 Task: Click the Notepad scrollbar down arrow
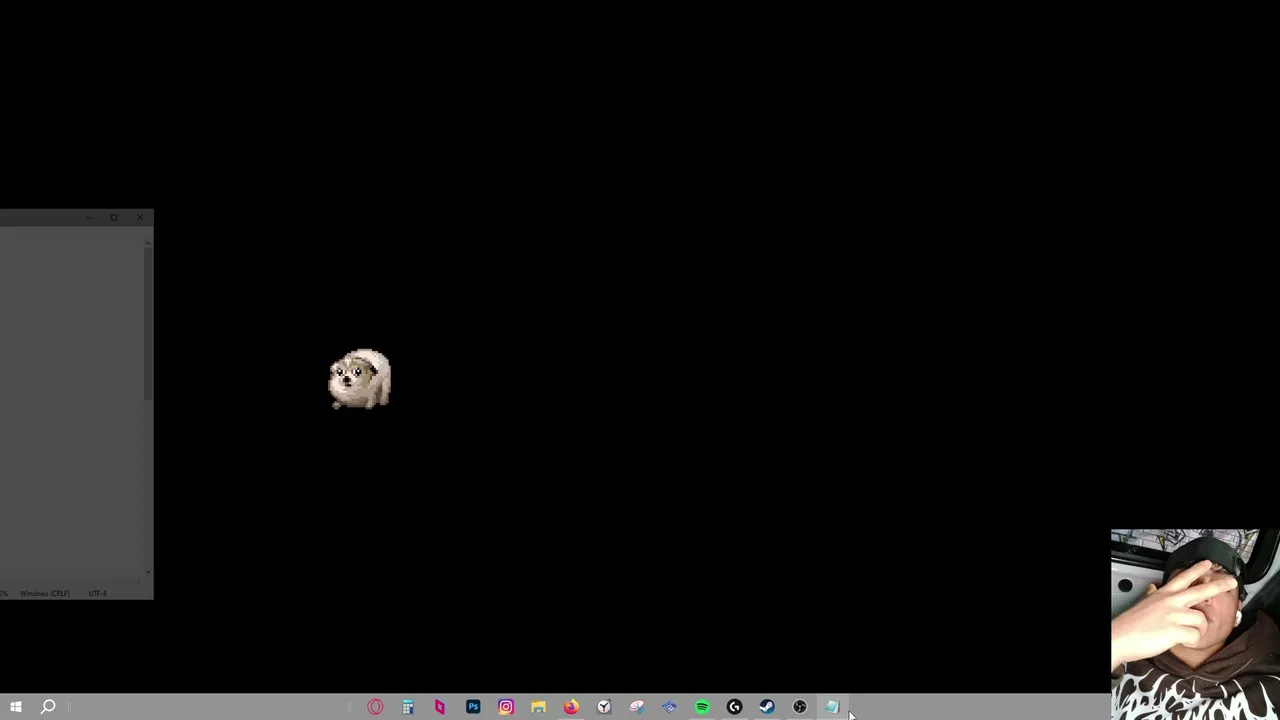148,571
